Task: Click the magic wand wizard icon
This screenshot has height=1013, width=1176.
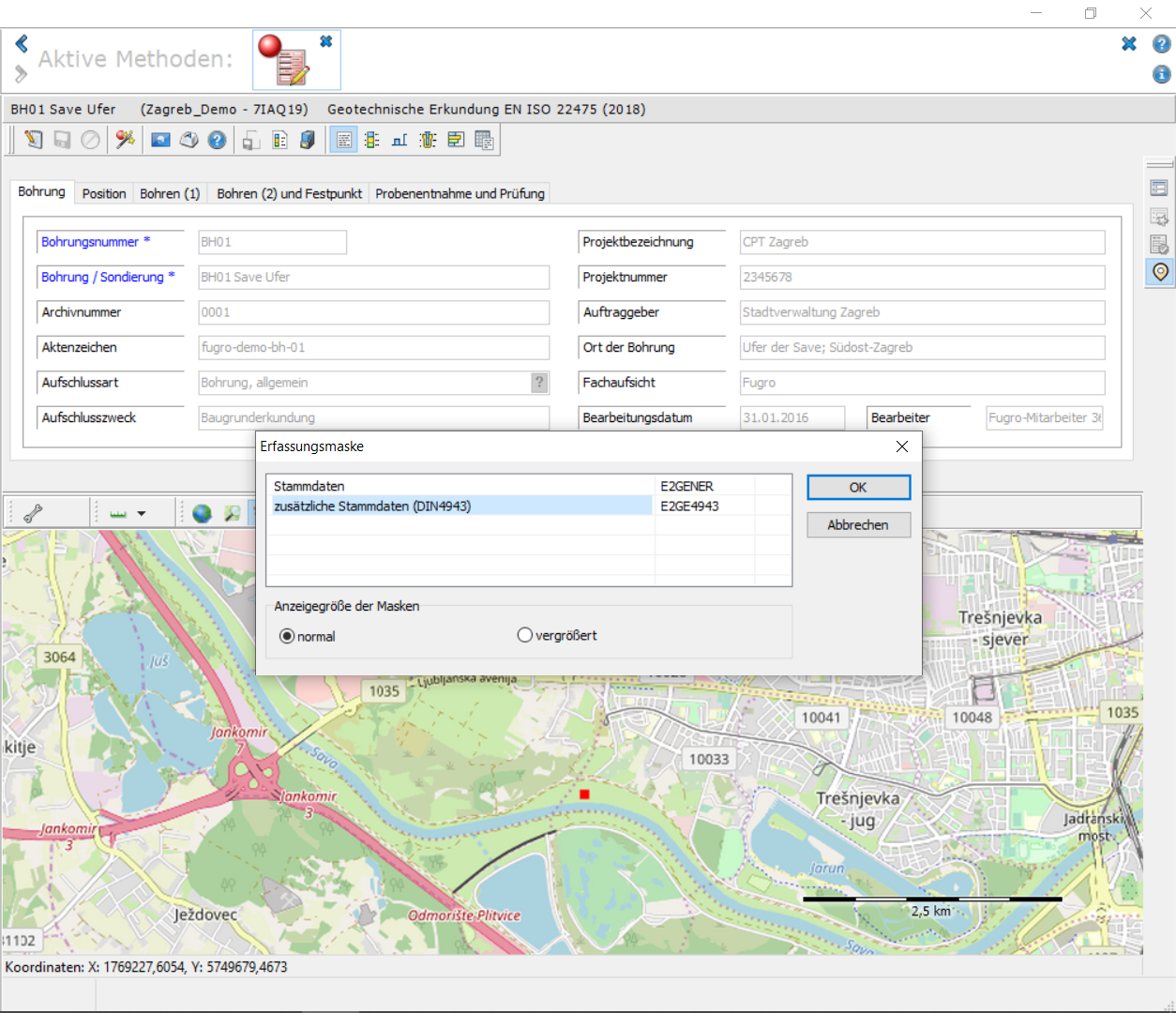Action: (x=125, y=140)
